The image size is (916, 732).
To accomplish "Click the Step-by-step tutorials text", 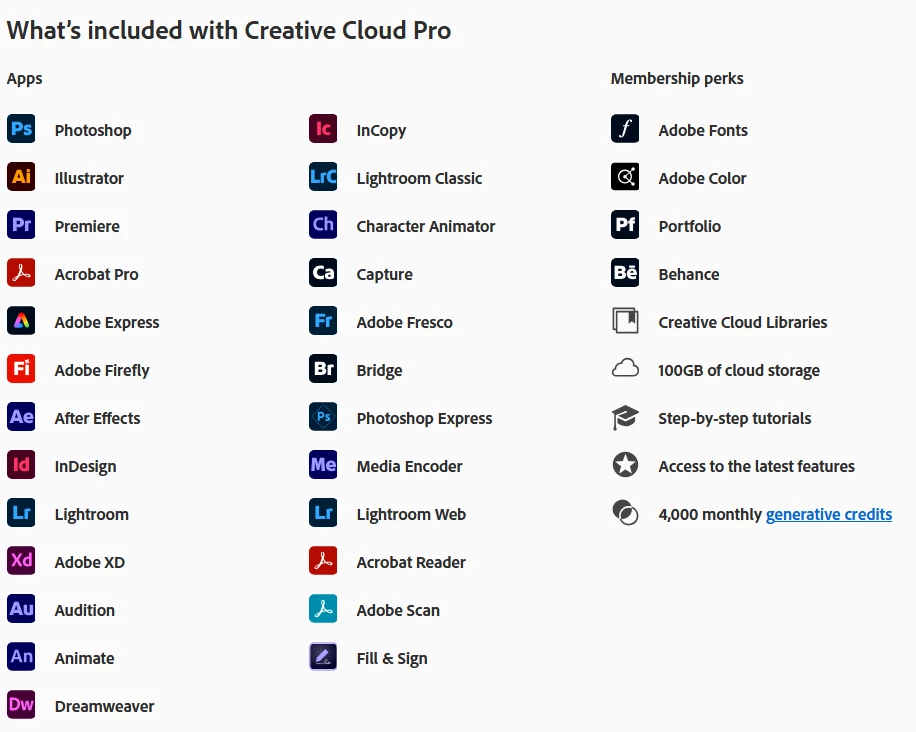I will click(735, 418).
